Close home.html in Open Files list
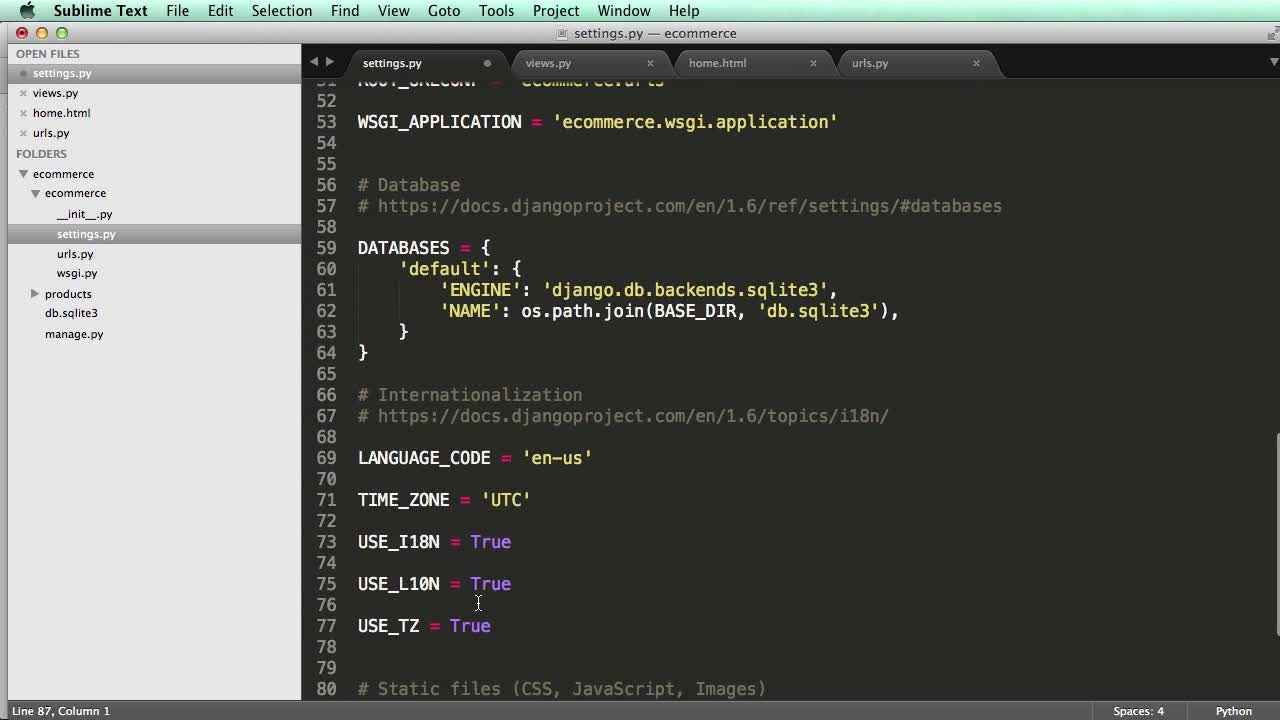This screenshot has height=720, width=1280. click(x=23, y=113)
